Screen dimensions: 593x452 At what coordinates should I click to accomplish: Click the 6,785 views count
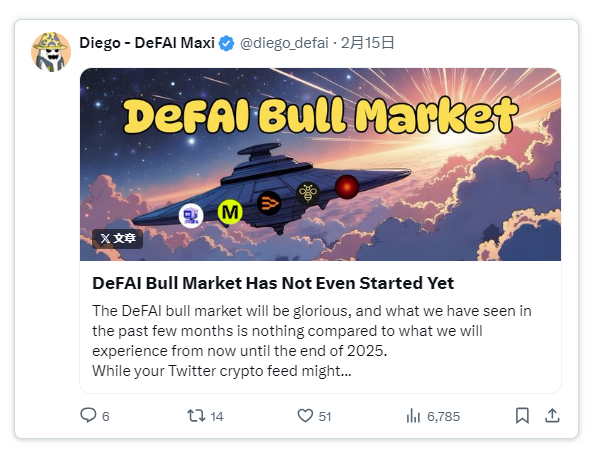[x=444, y=416]
